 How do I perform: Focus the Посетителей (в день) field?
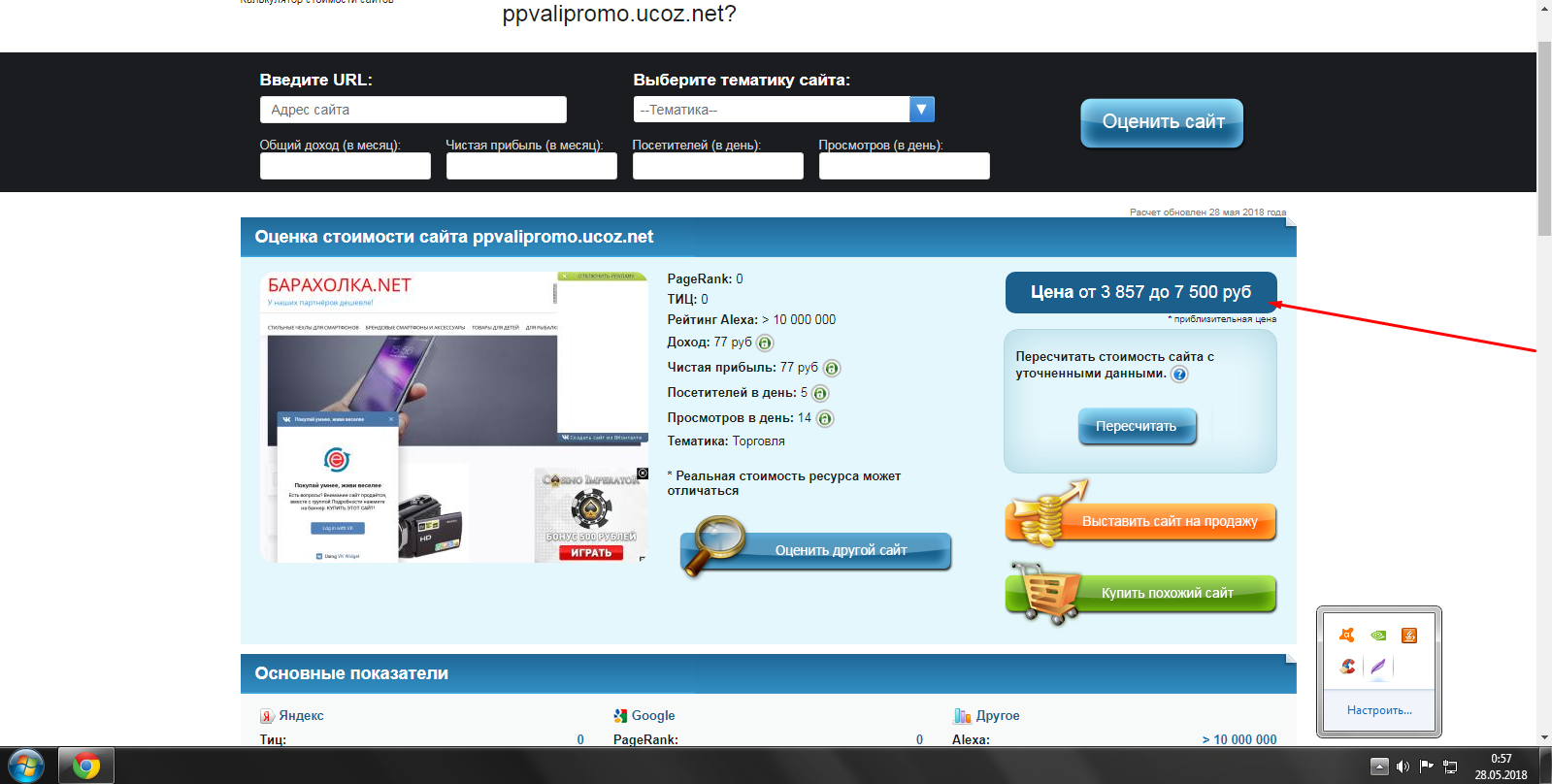coord(718,166)
